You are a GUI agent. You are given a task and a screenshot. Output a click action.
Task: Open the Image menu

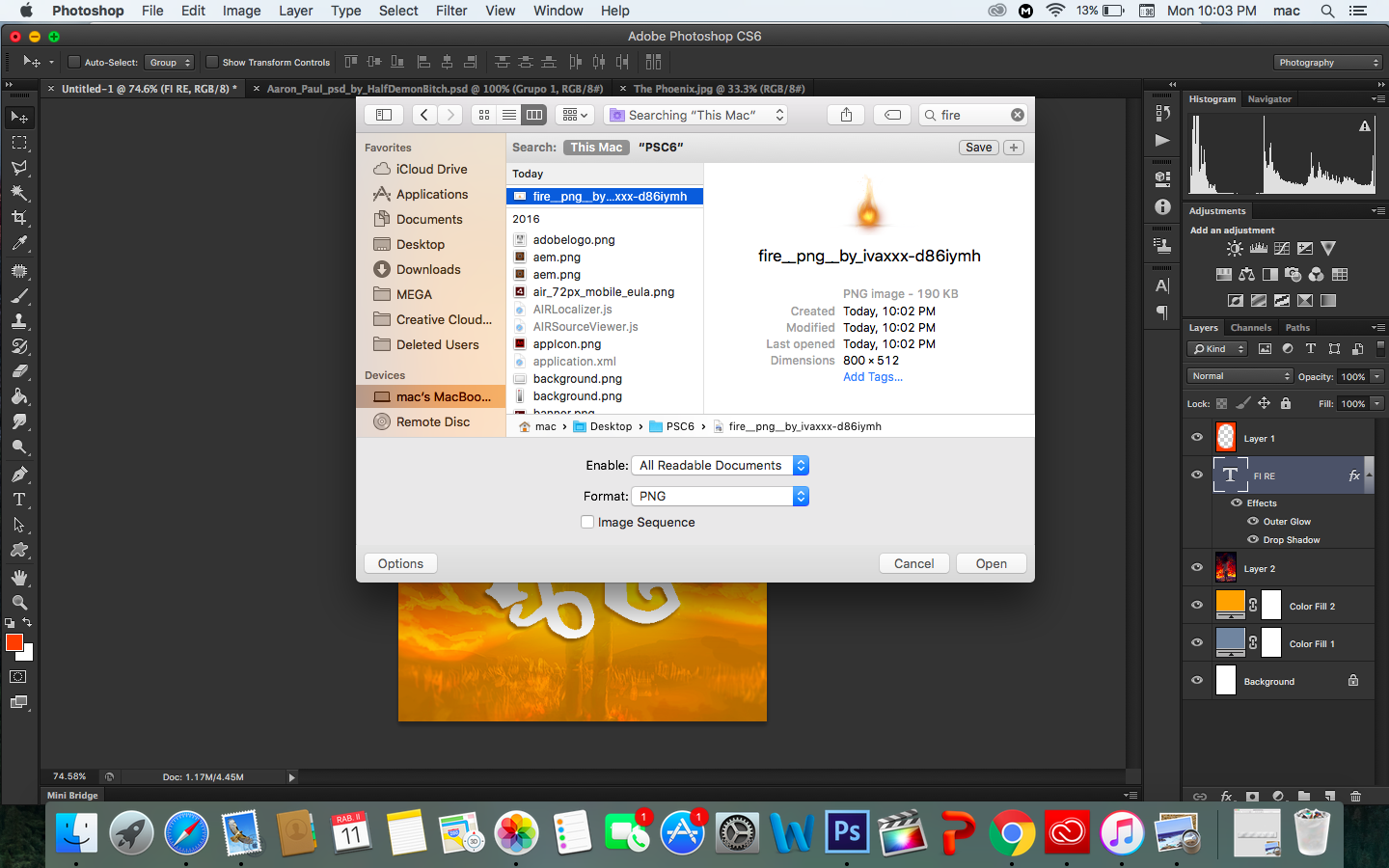coord(241,11)
